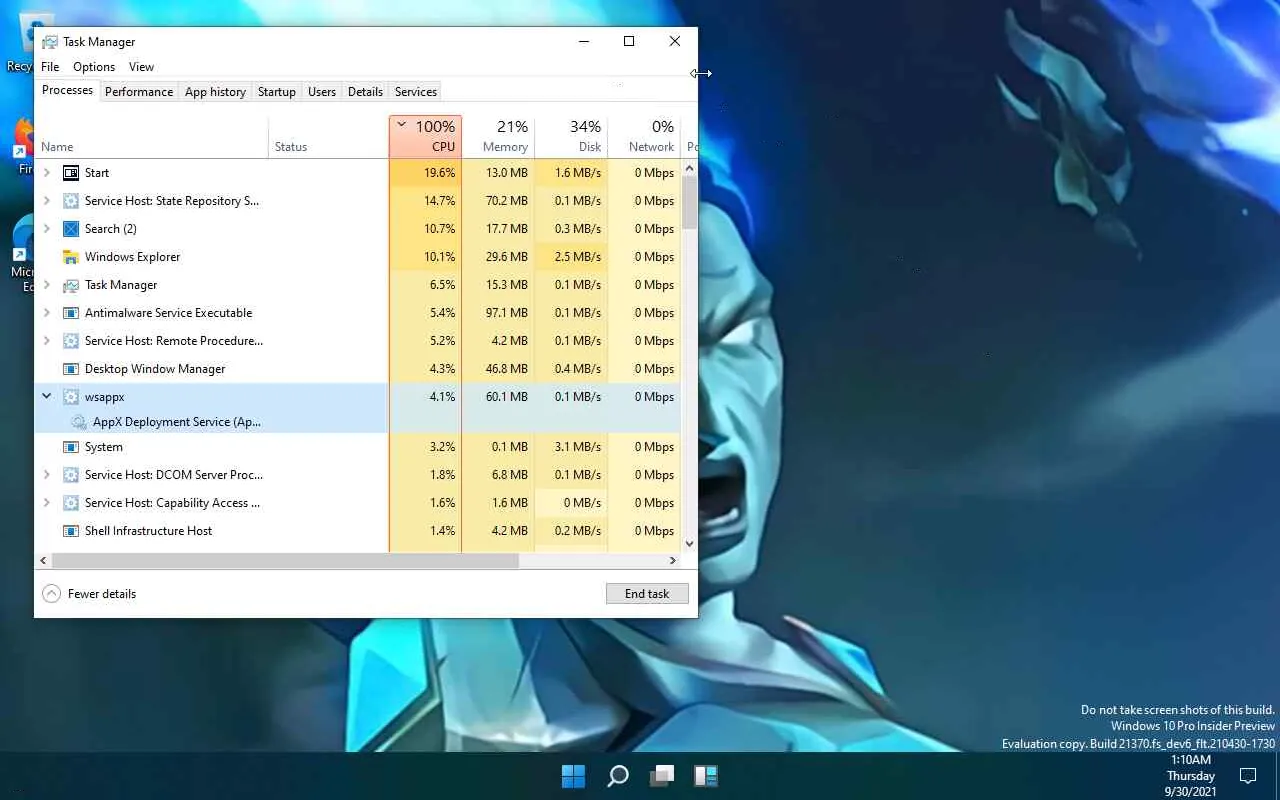Sort processes by the Status column header
Screen dimensions: 1280x800
click(x=329, y=137)
